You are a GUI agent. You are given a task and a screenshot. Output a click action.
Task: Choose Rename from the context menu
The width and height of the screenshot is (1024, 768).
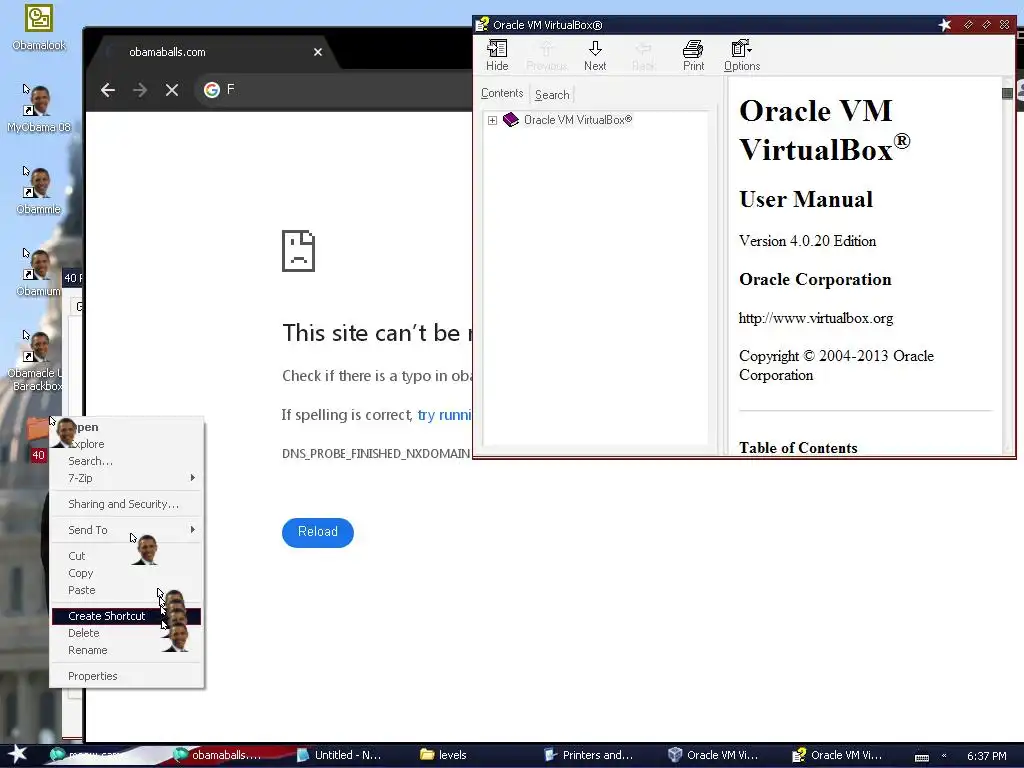click(x=127, y=650)
